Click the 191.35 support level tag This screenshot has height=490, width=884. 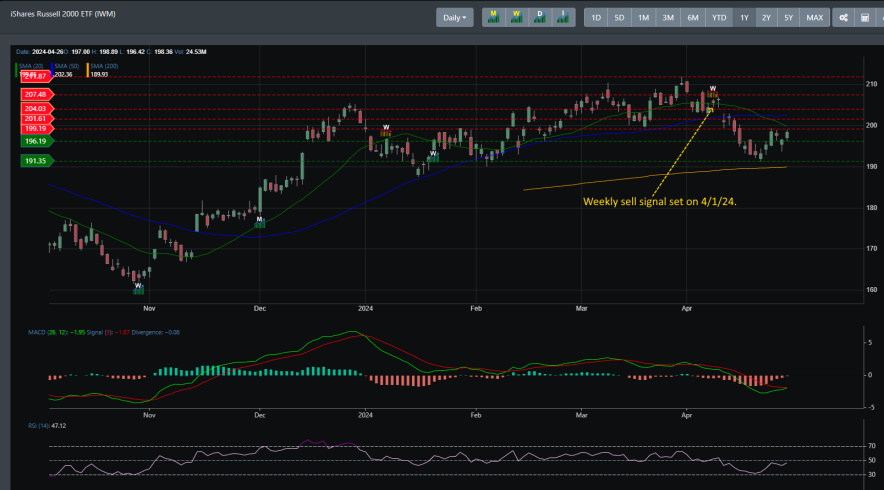tap(37, 161)
